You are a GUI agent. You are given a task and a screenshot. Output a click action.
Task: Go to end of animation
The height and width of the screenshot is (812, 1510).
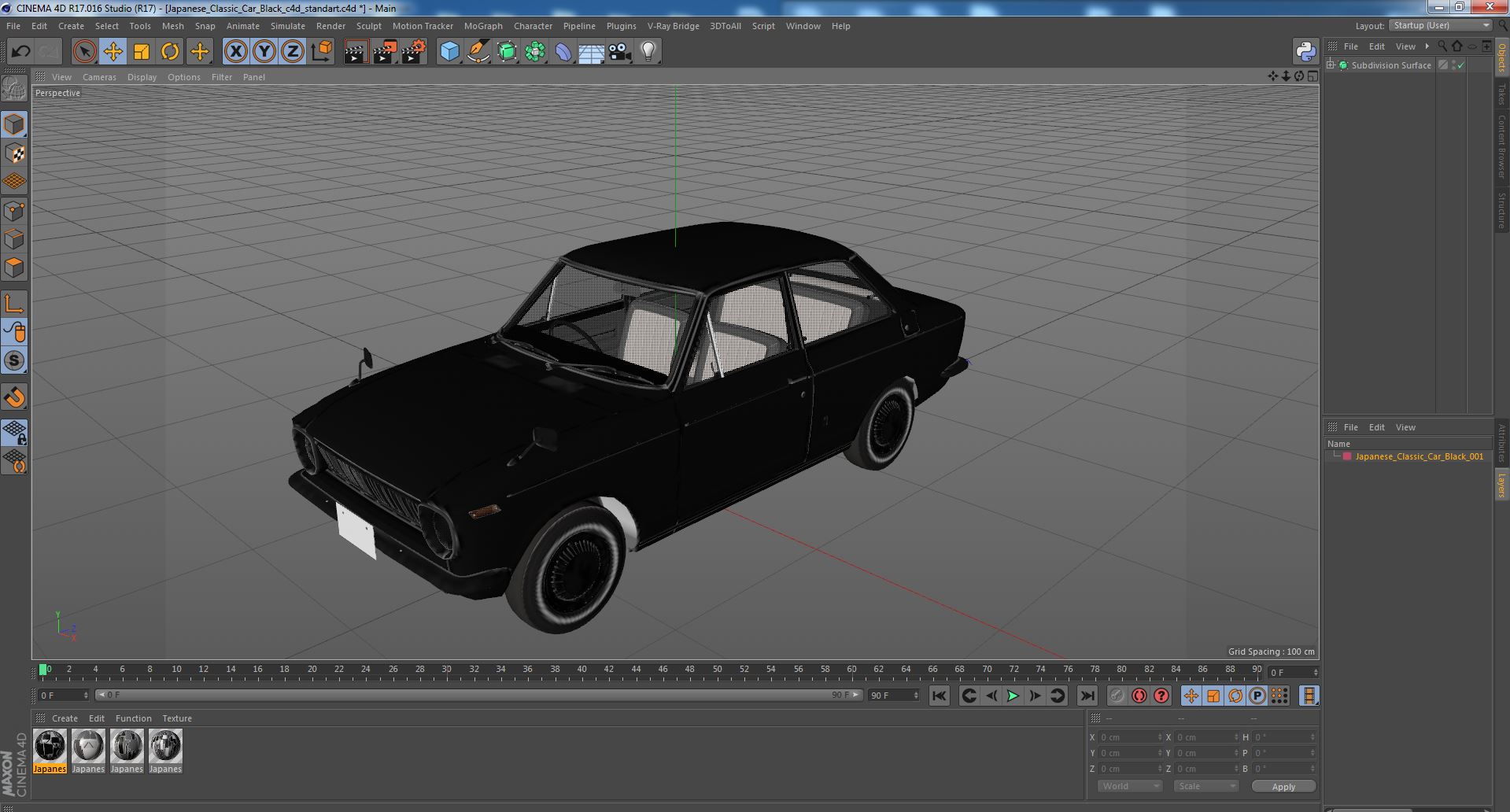pos(1087,696)
